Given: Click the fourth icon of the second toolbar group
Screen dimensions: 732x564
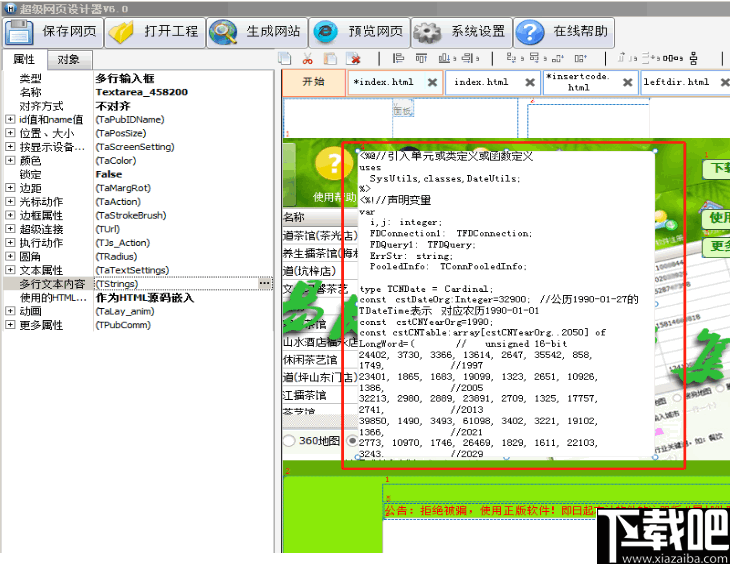Looking at the screenshot, I should click(x=580, y=58).
